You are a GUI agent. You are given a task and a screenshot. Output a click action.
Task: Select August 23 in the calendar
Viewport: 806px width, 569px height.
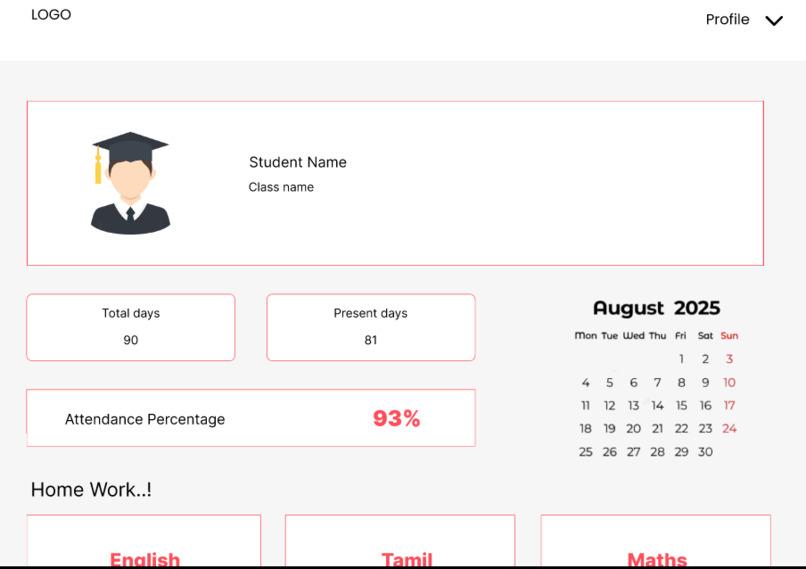click(x=705, y=429)
